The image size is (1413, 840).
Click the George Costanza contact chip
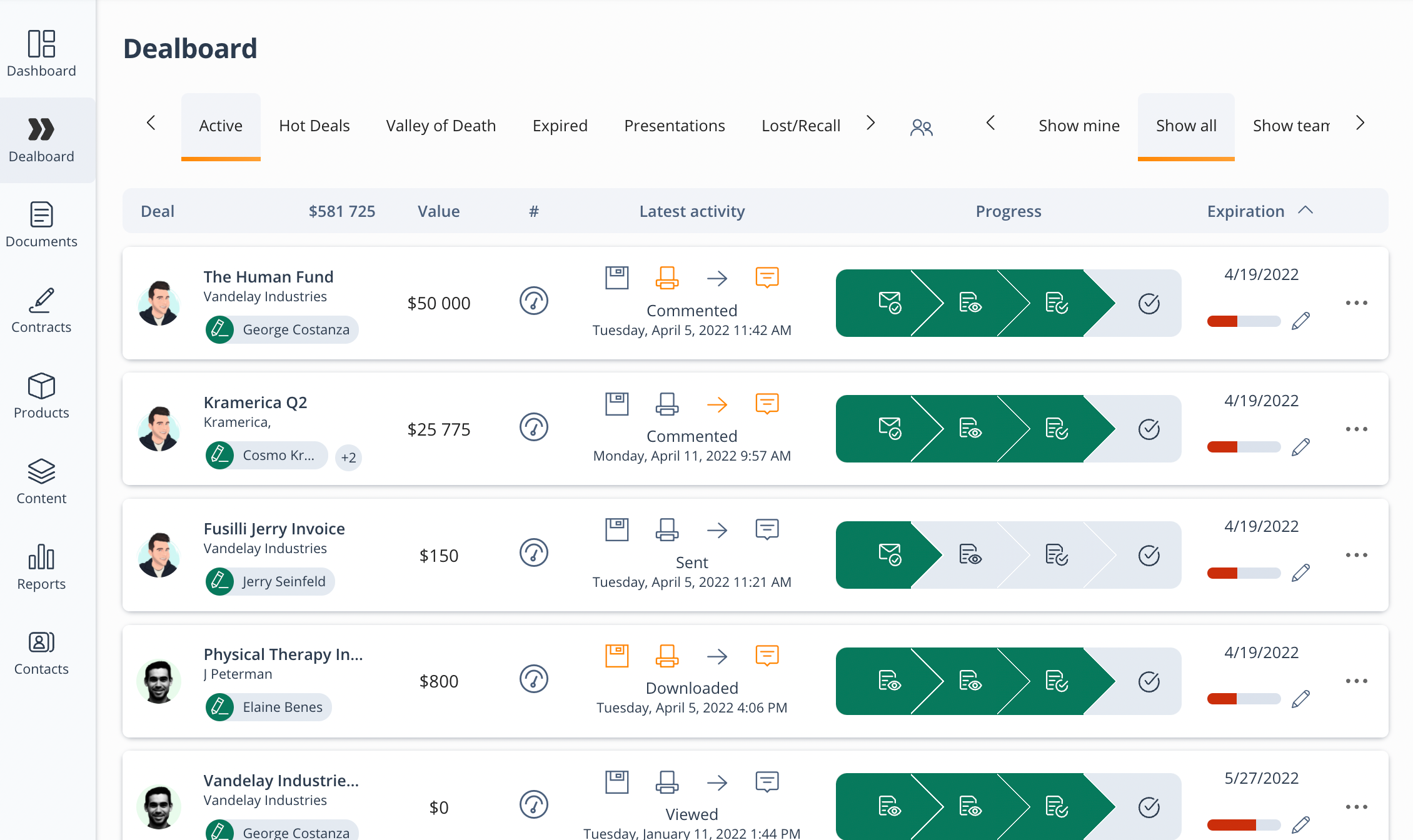click(281, 329)
